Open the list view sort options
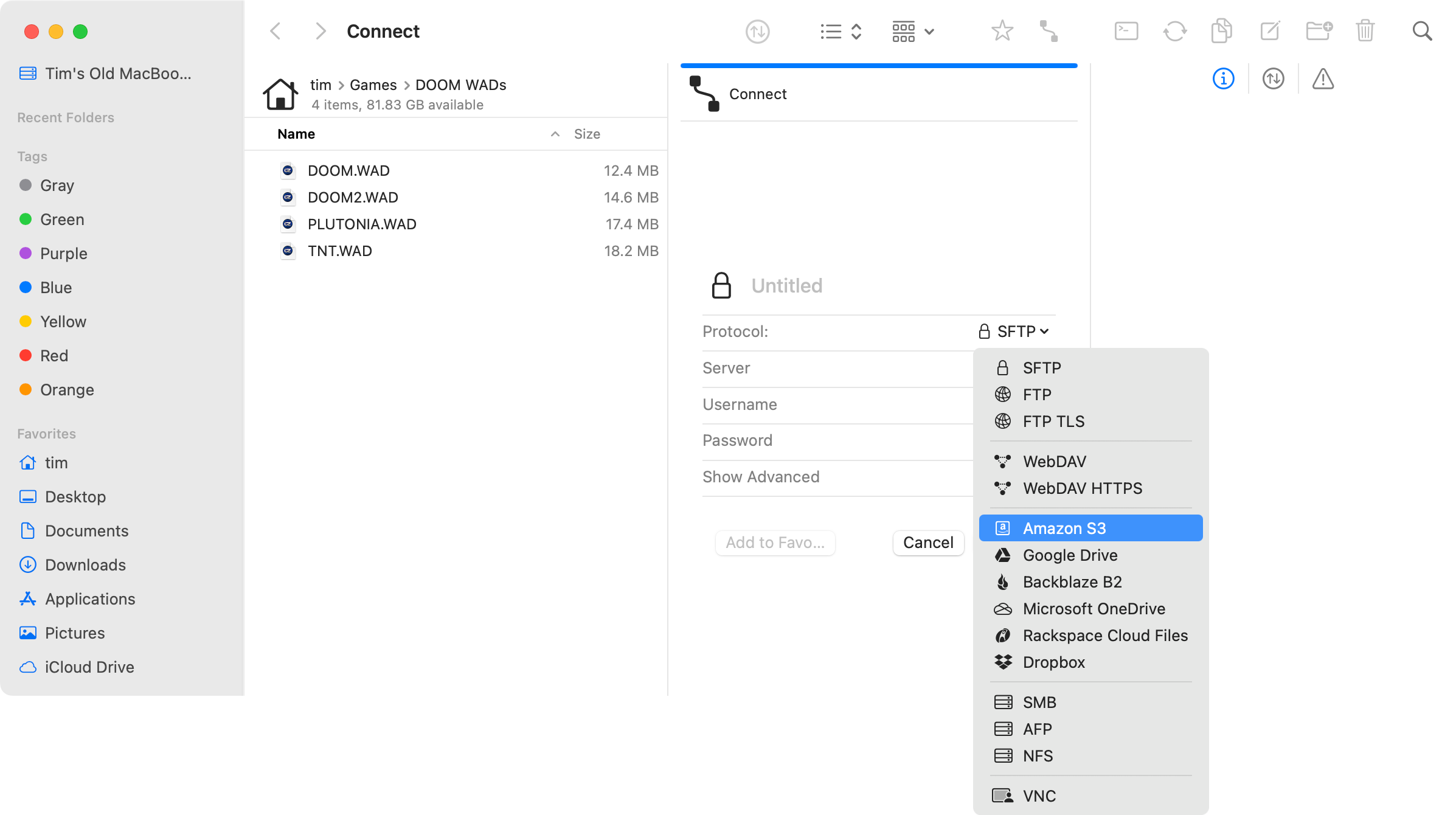 click(x=841, y=31)
